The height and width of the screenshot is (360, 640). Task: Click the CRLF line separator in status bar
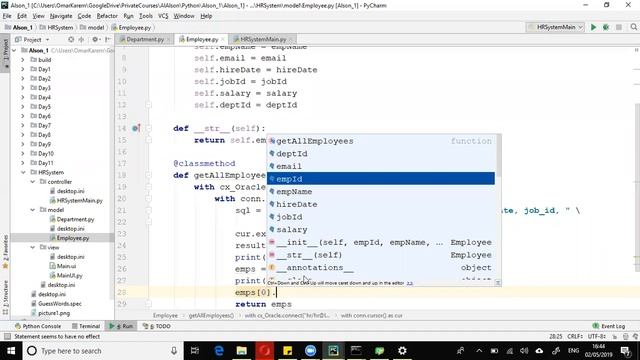point(575,336)
